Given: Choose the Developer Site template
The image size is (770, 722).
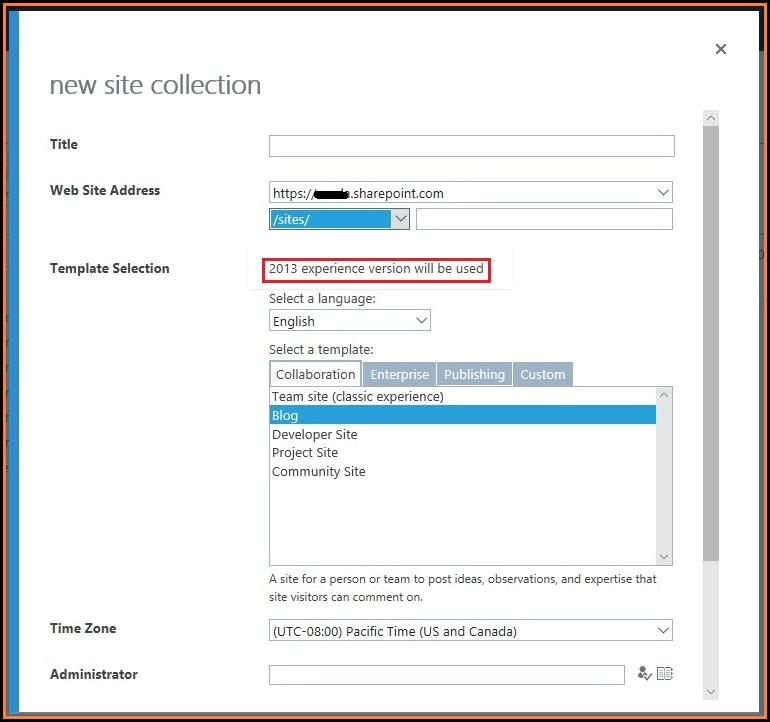Looking at the screenshot, I should coord(314,434).
